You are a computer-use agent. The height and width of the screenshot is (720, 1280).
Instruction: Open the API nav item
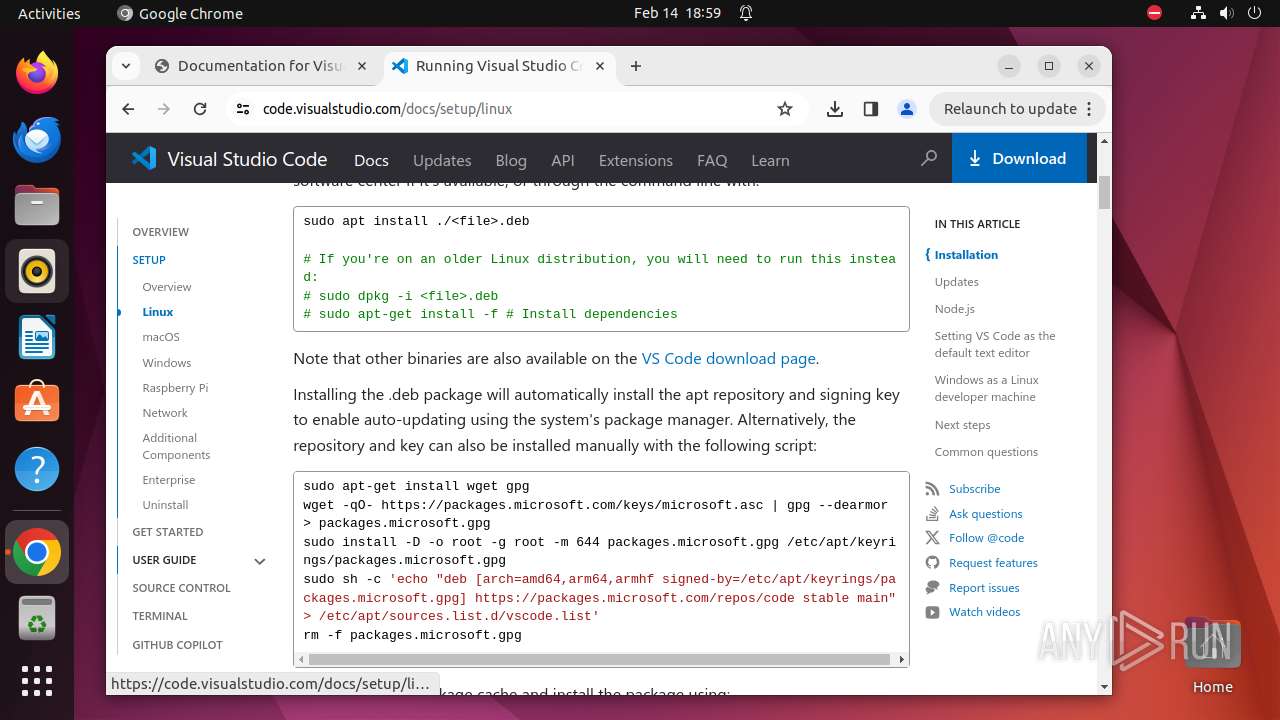coord(563,160)
